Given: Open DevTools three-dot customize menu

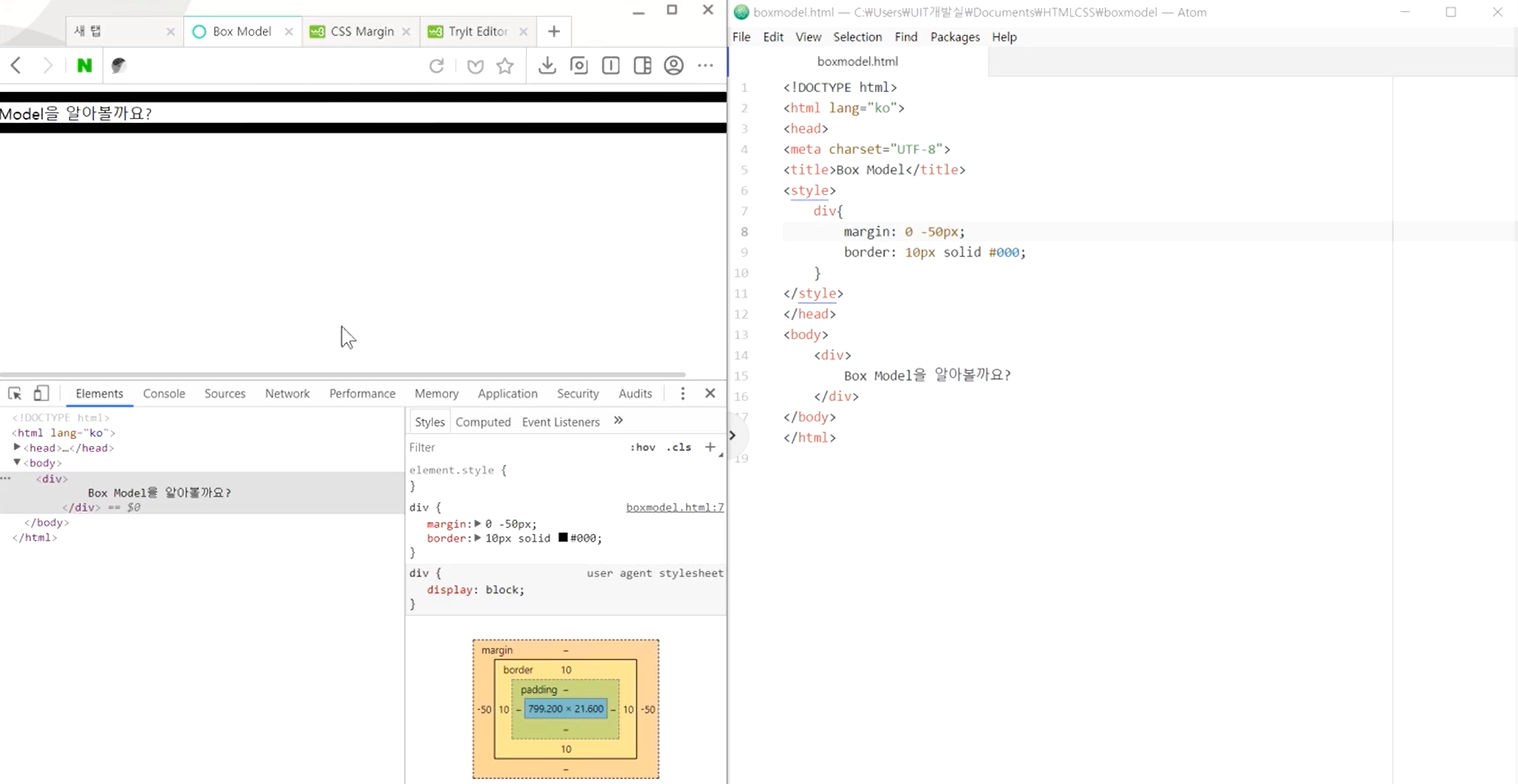Looking at the screenshot, I should click(683, 393).
